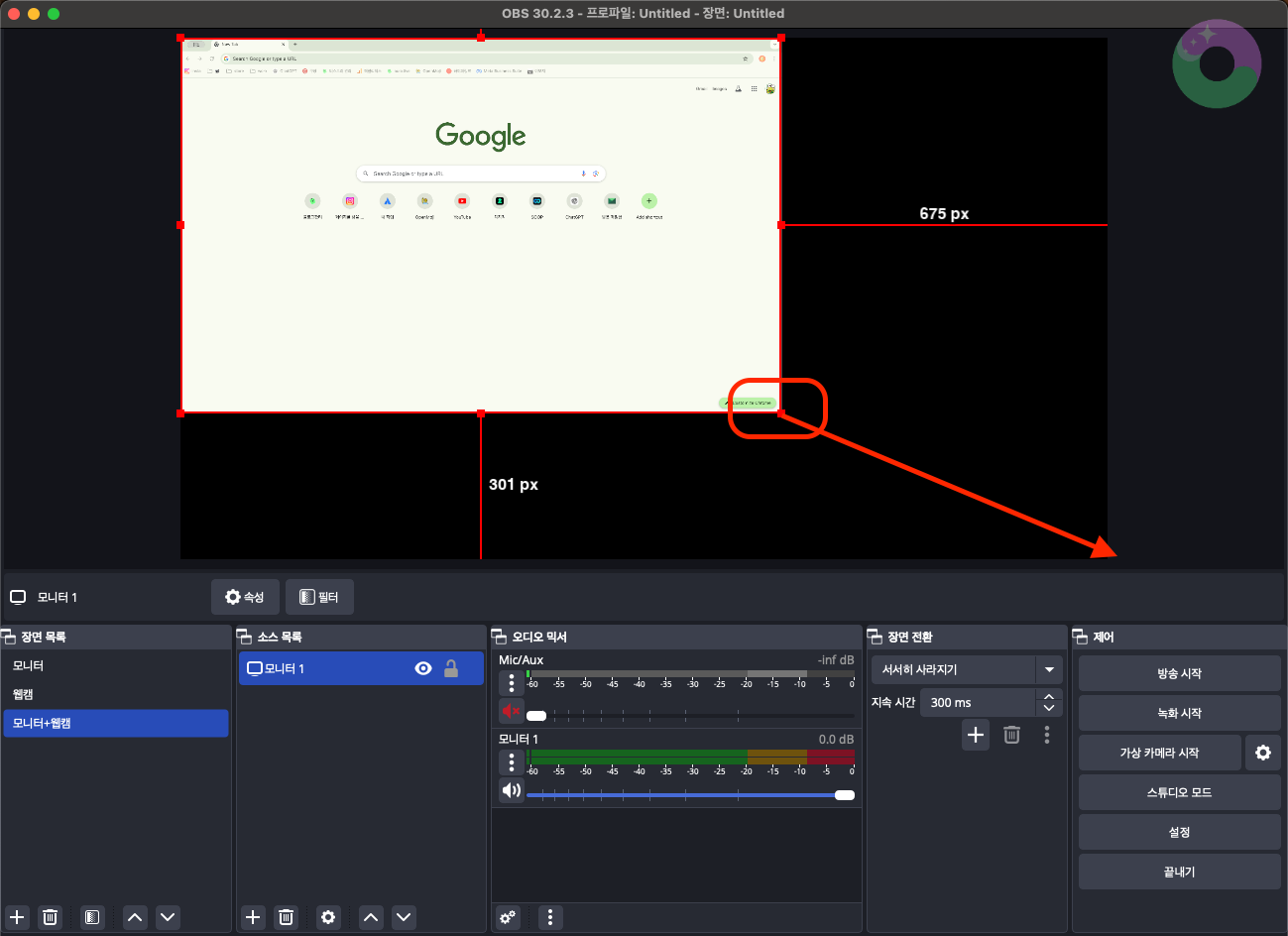Open Mic/Aux options three-dot menu
This screenshot has width=1288, height=936.
[x=512, y=682]
